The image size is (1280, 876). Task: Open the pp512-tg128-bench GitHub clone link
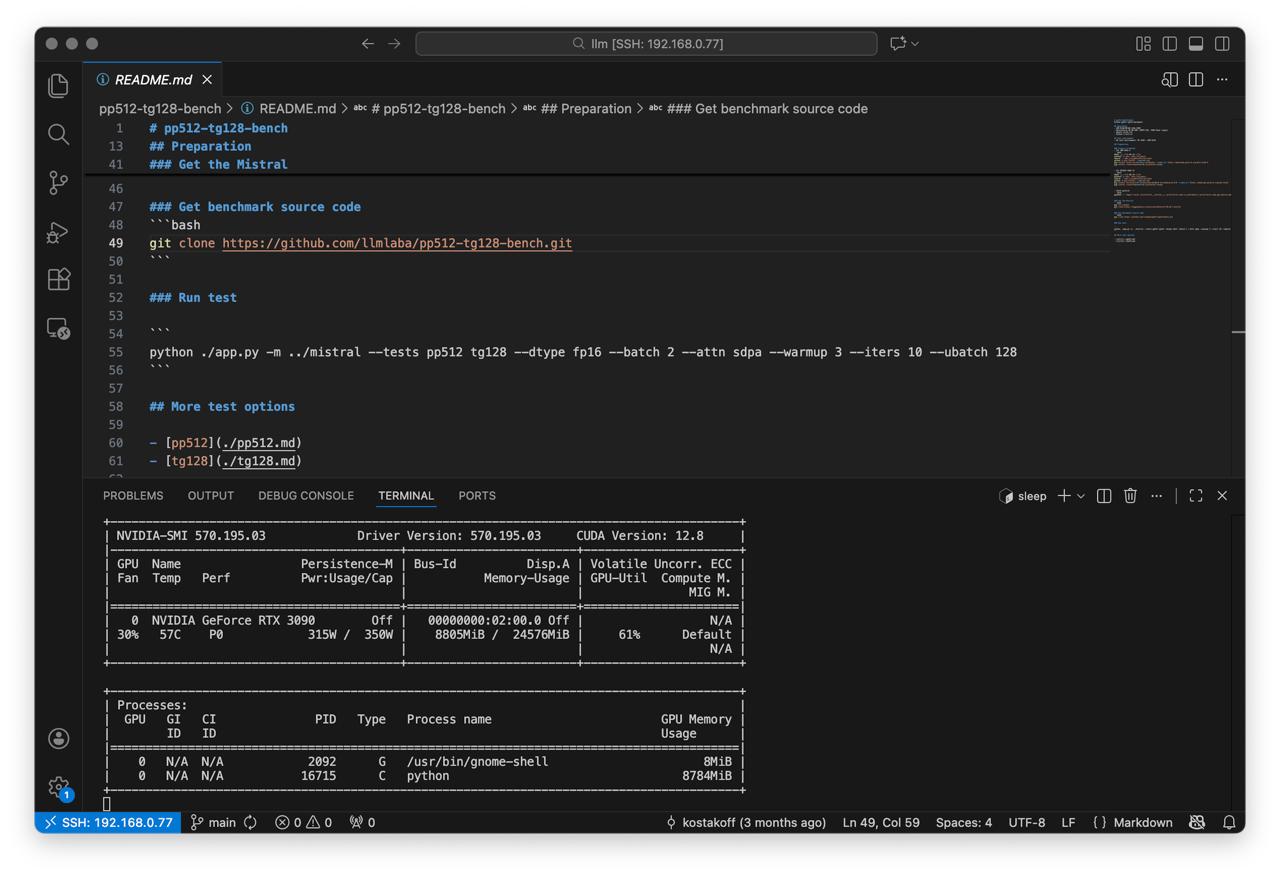(x=397, y=243)
